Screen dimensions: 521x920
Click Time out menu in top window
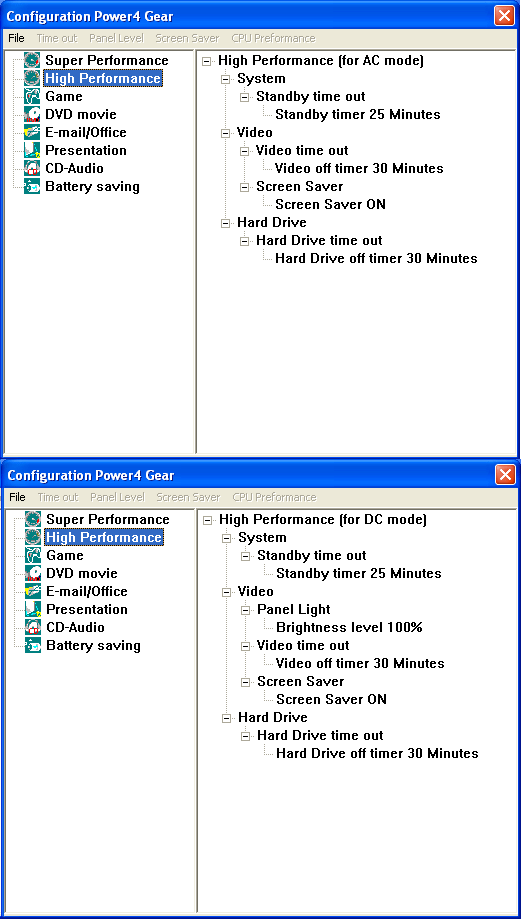57,38
